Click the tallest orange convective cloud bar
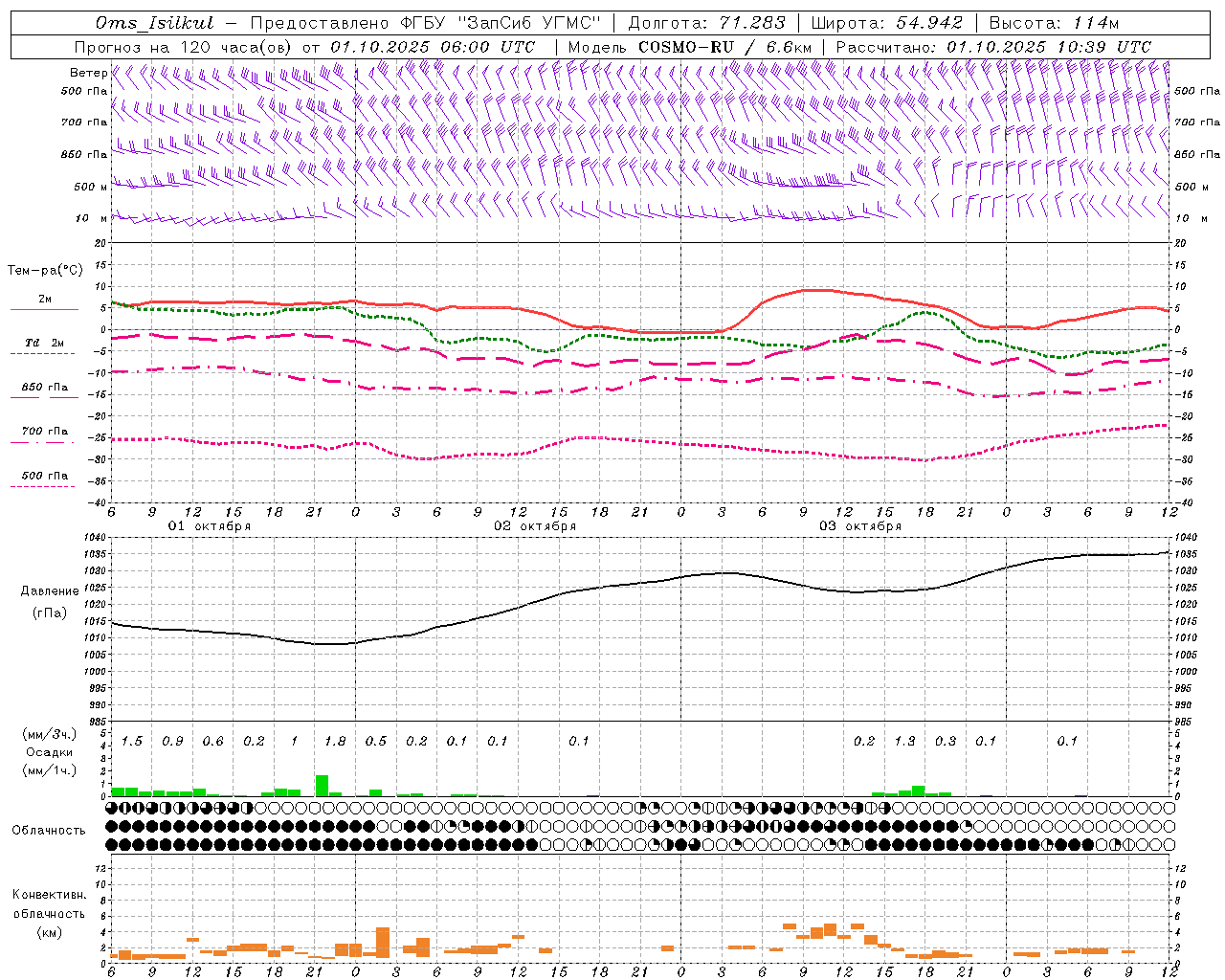Viewport: 1225px width, 980px height. (x=383, y=943)
